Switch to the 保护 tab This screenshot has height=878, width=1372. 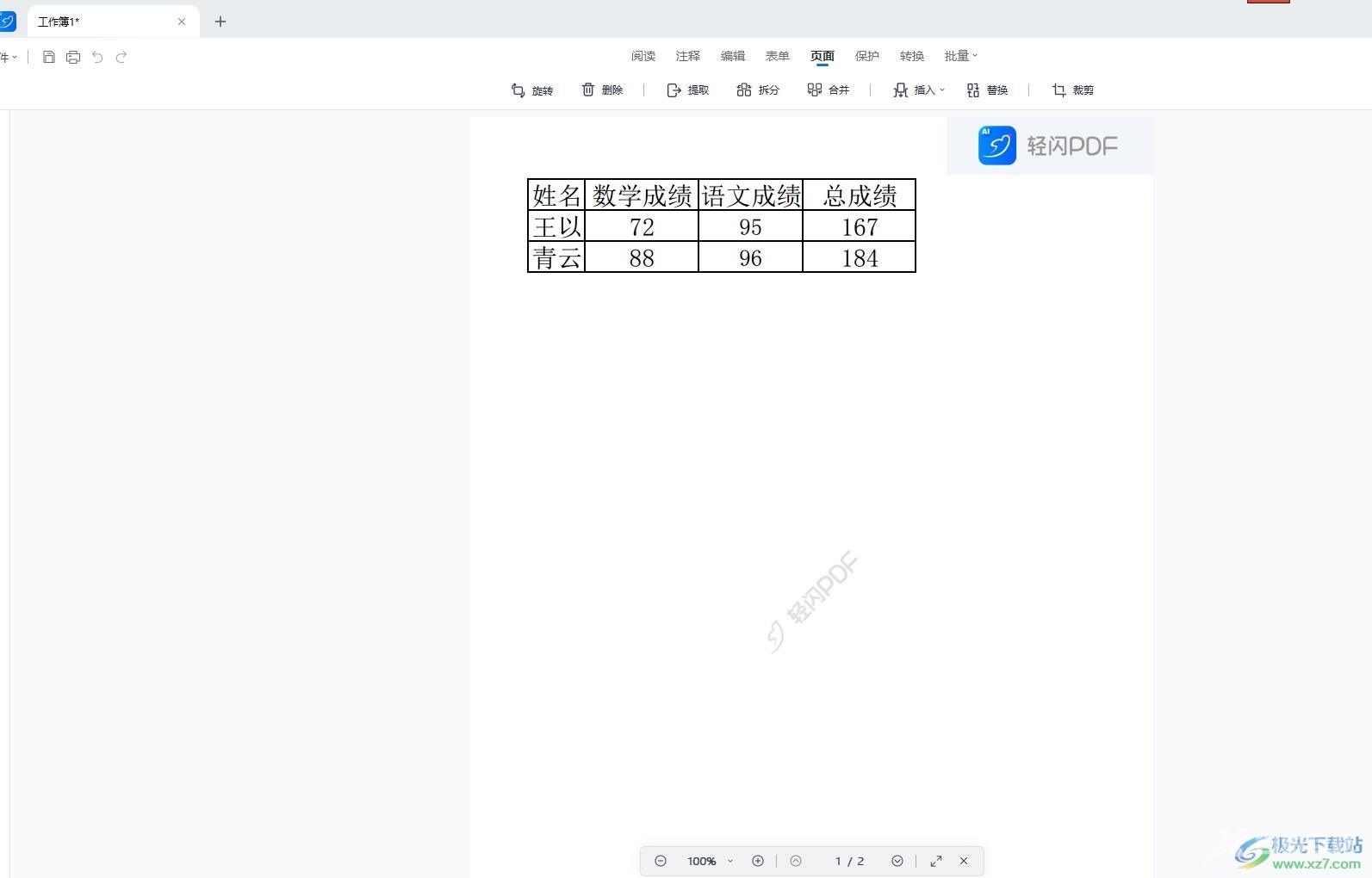coord(867,56)
